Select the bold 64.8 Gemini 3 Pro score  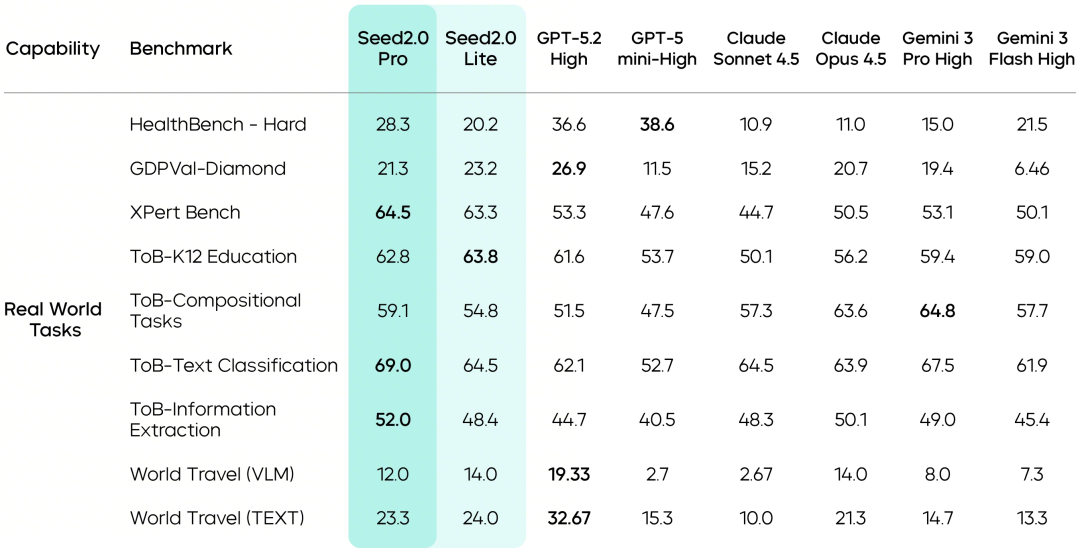(x=937, y=311)
